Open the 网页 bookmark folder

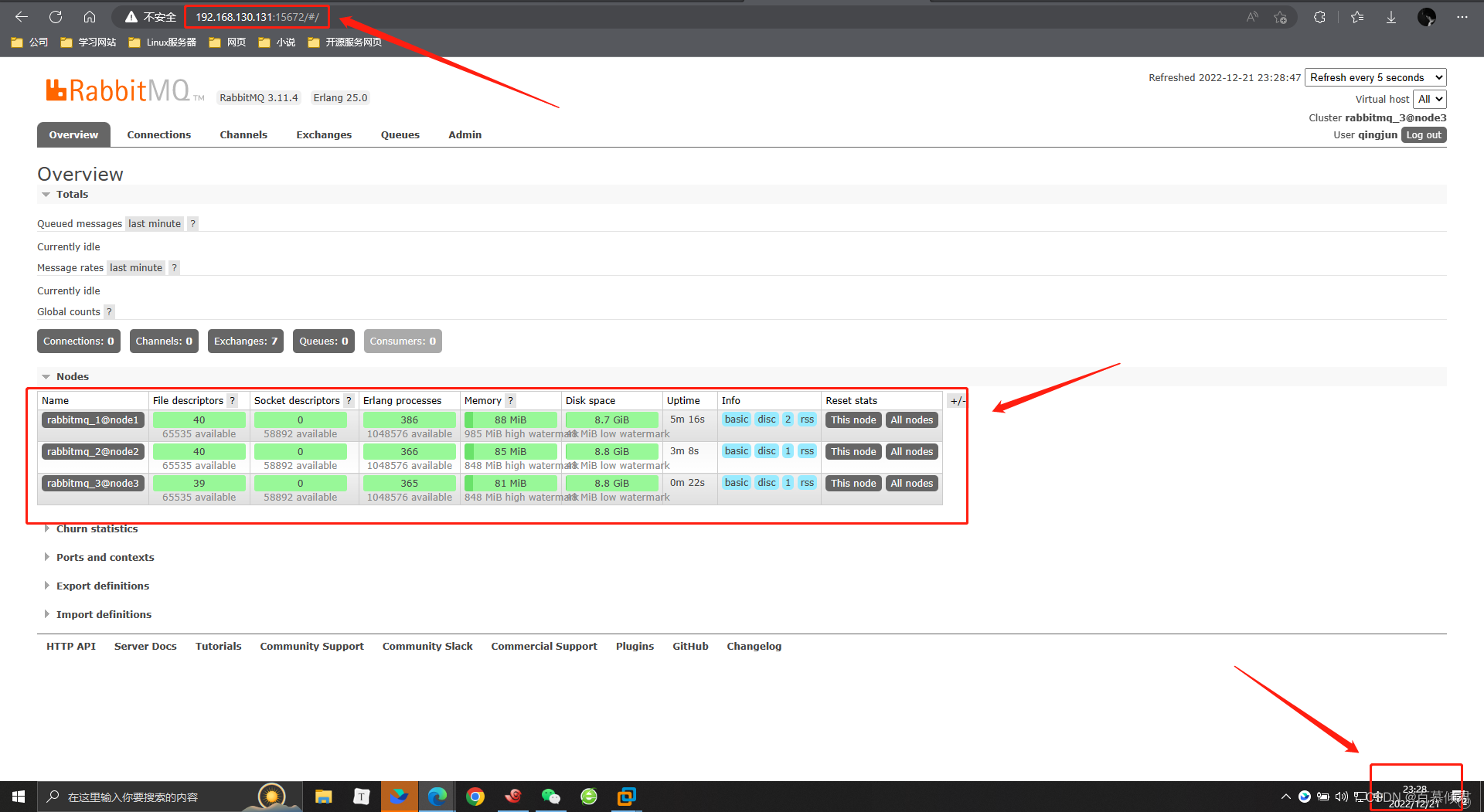click(x=227, y=42)
